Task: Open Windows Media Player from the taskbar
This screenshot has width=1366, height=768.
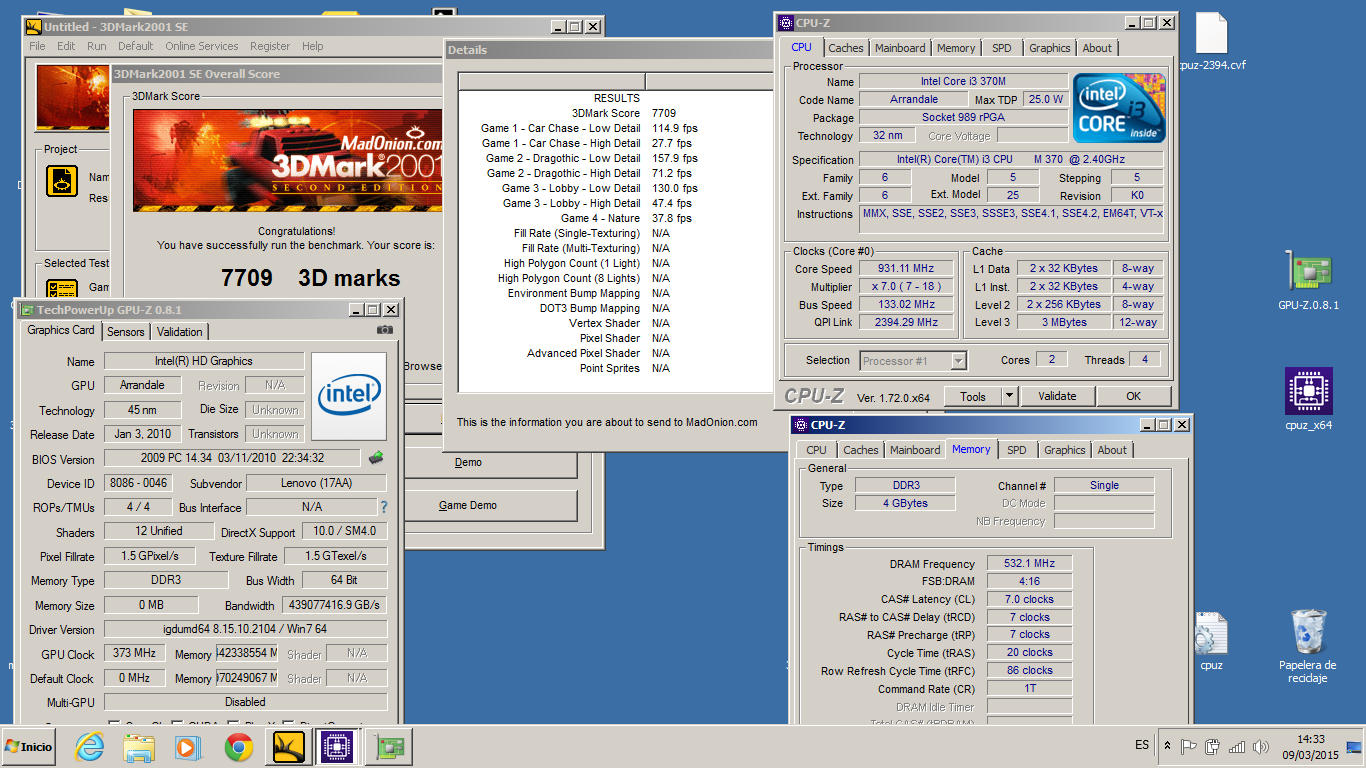Action: click(187, 747)
